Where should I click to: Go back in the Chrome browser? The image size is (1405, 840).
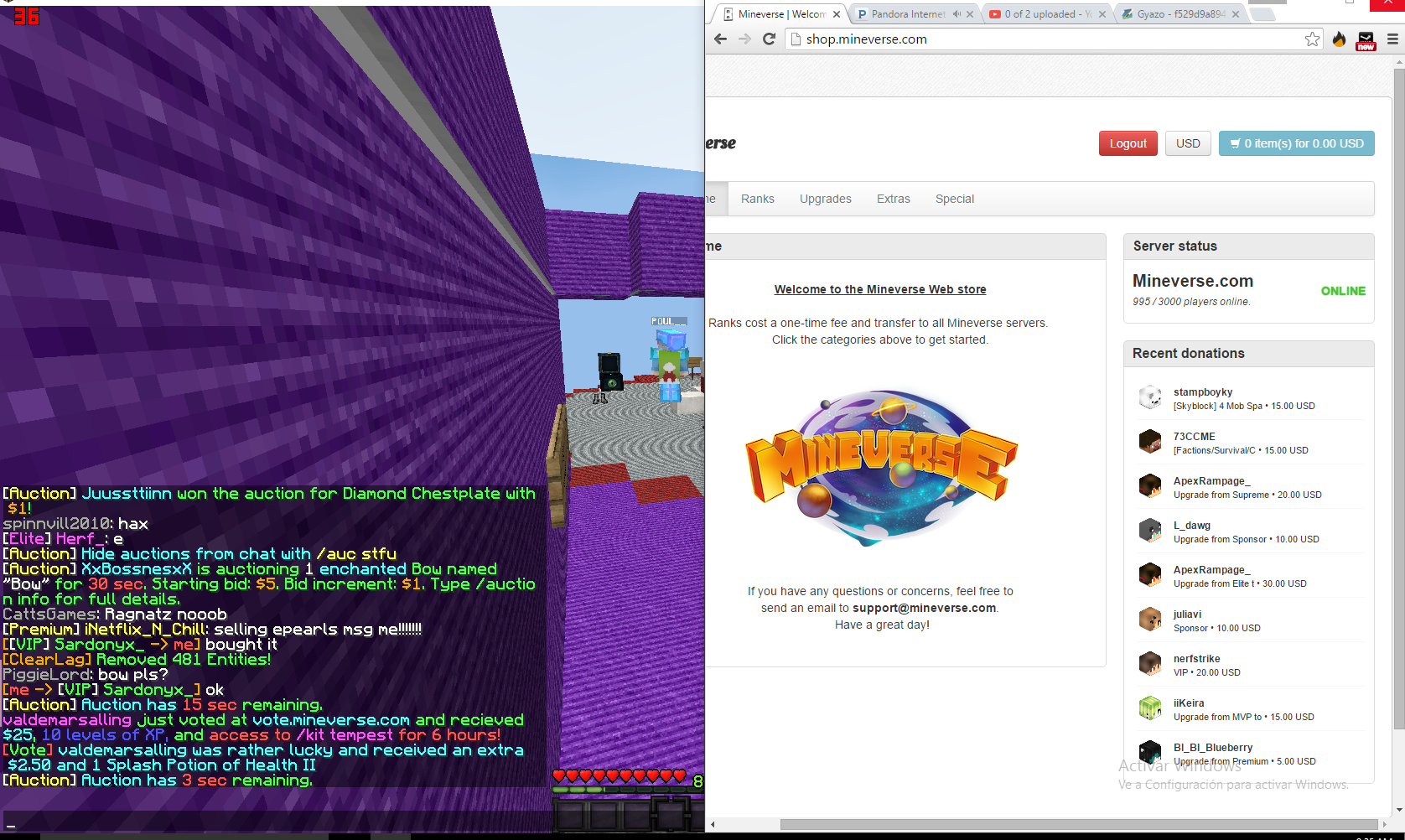point(720,39)
